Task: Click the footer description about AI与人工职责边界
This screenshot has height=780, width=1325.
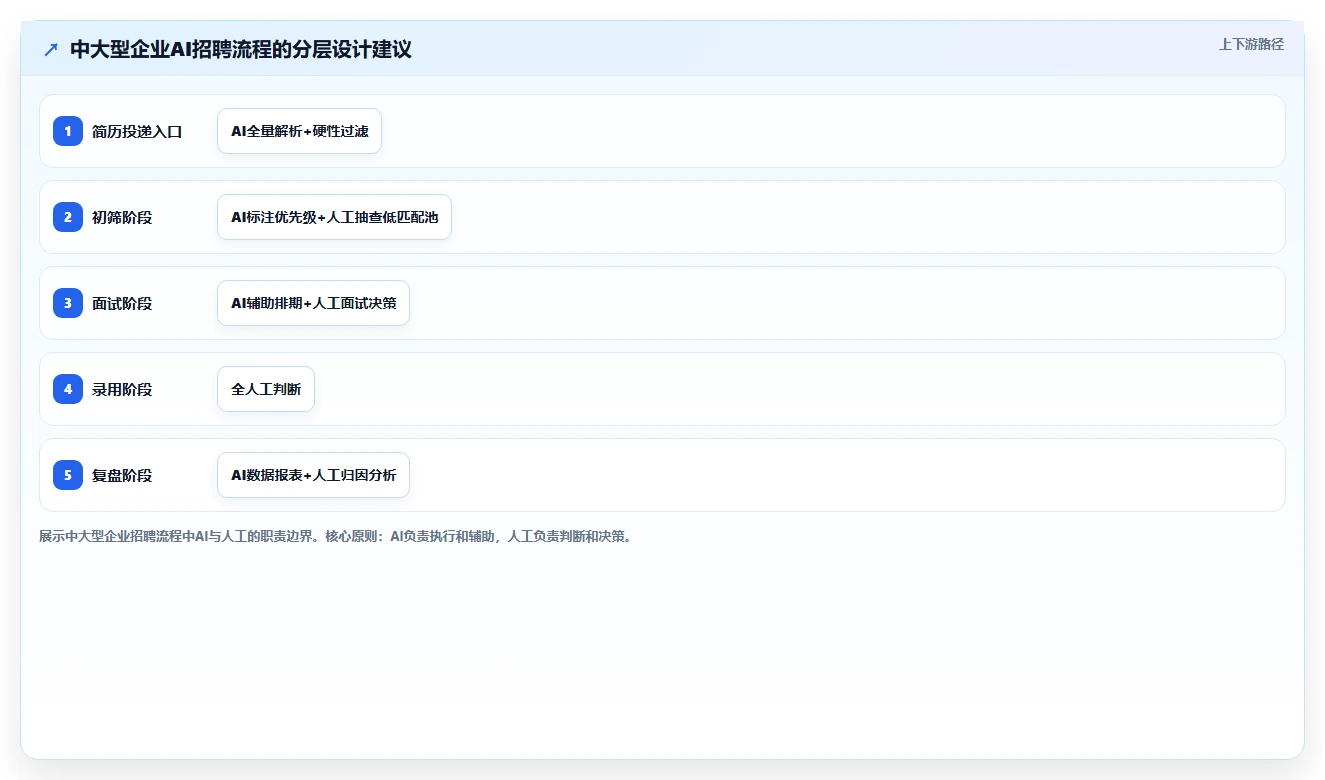Action: click(336, 536)
